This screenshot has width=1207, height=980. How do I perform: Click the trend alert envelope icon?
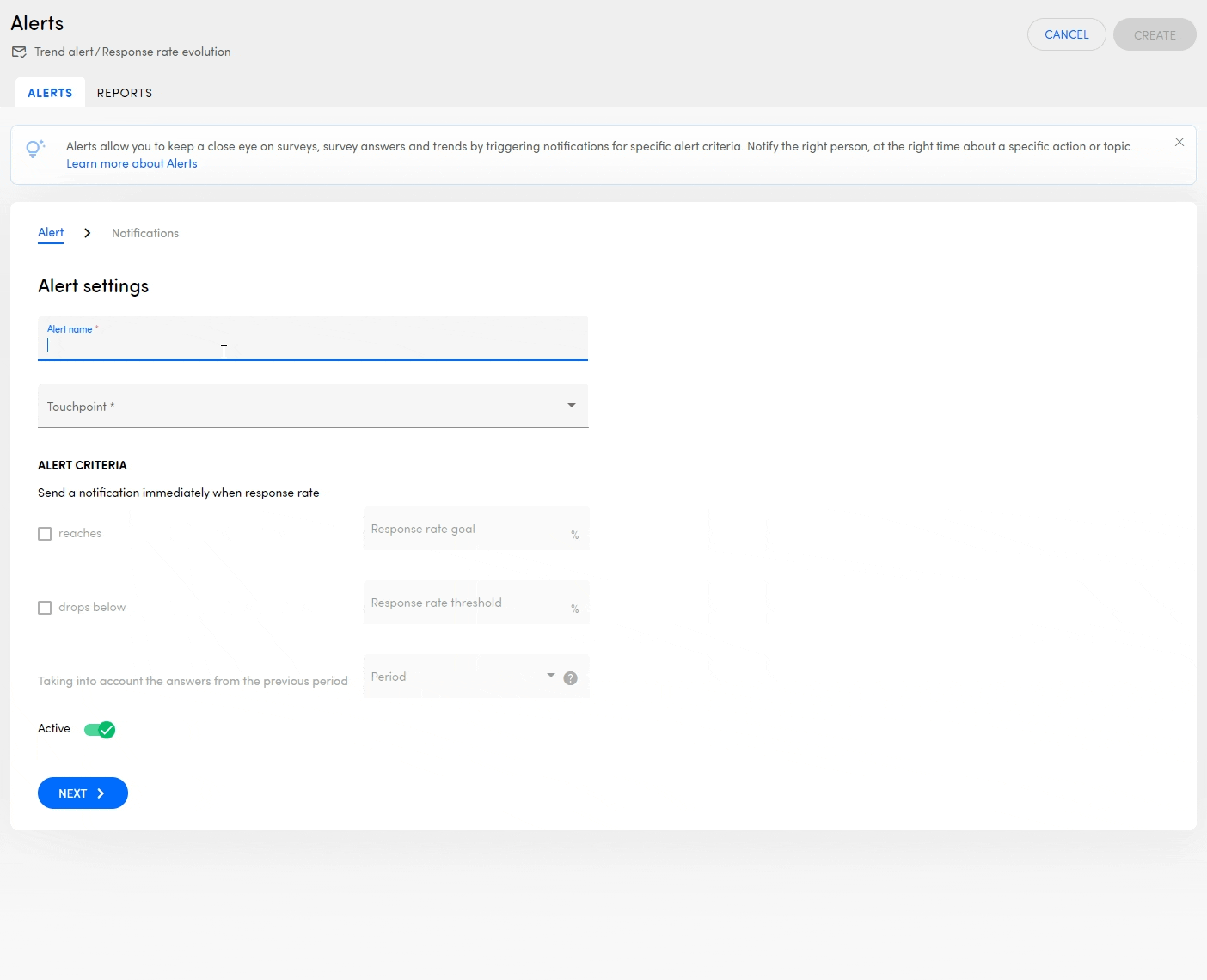click(19, 52)
